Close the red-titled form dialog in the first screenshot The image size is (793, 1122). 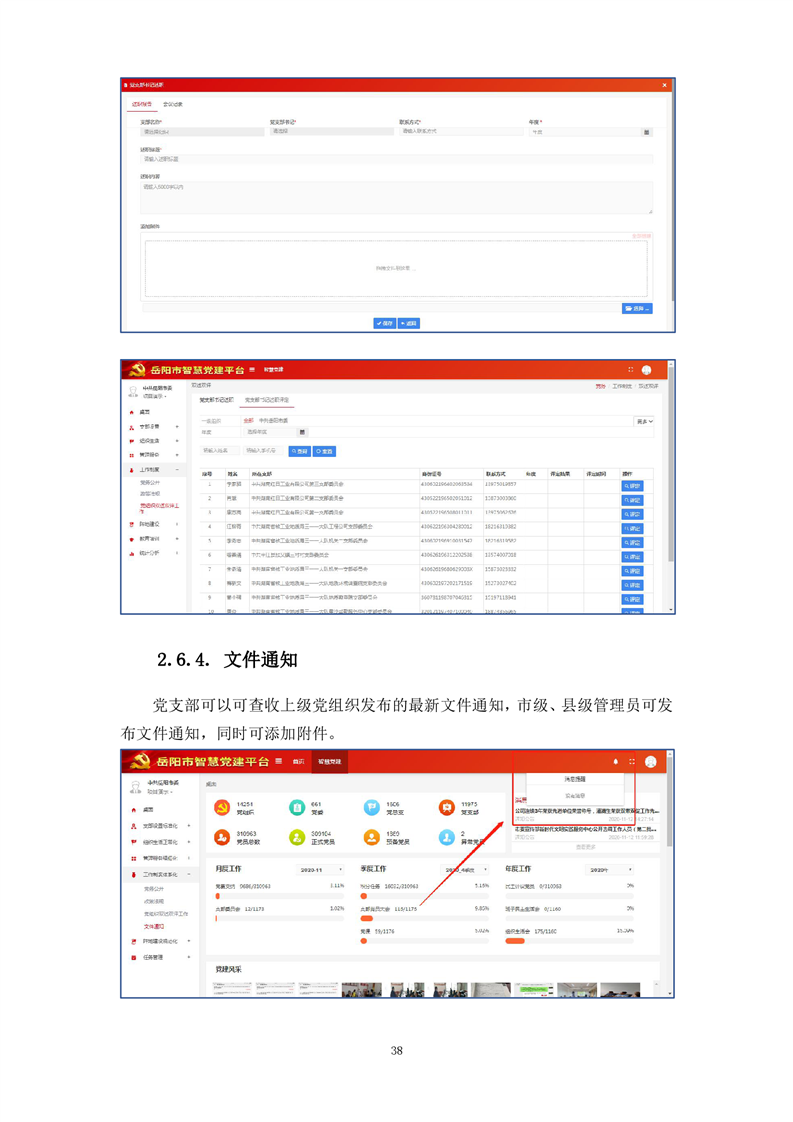[x=664, y=85]
